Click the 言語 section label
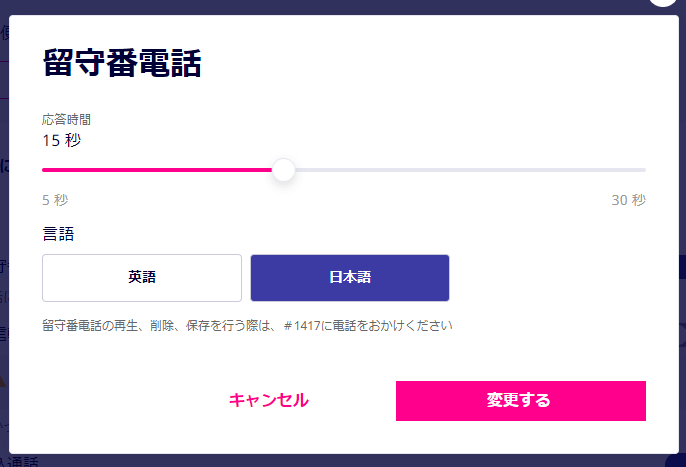The width and height of the screenshot is (686, 467). (58, 234)
